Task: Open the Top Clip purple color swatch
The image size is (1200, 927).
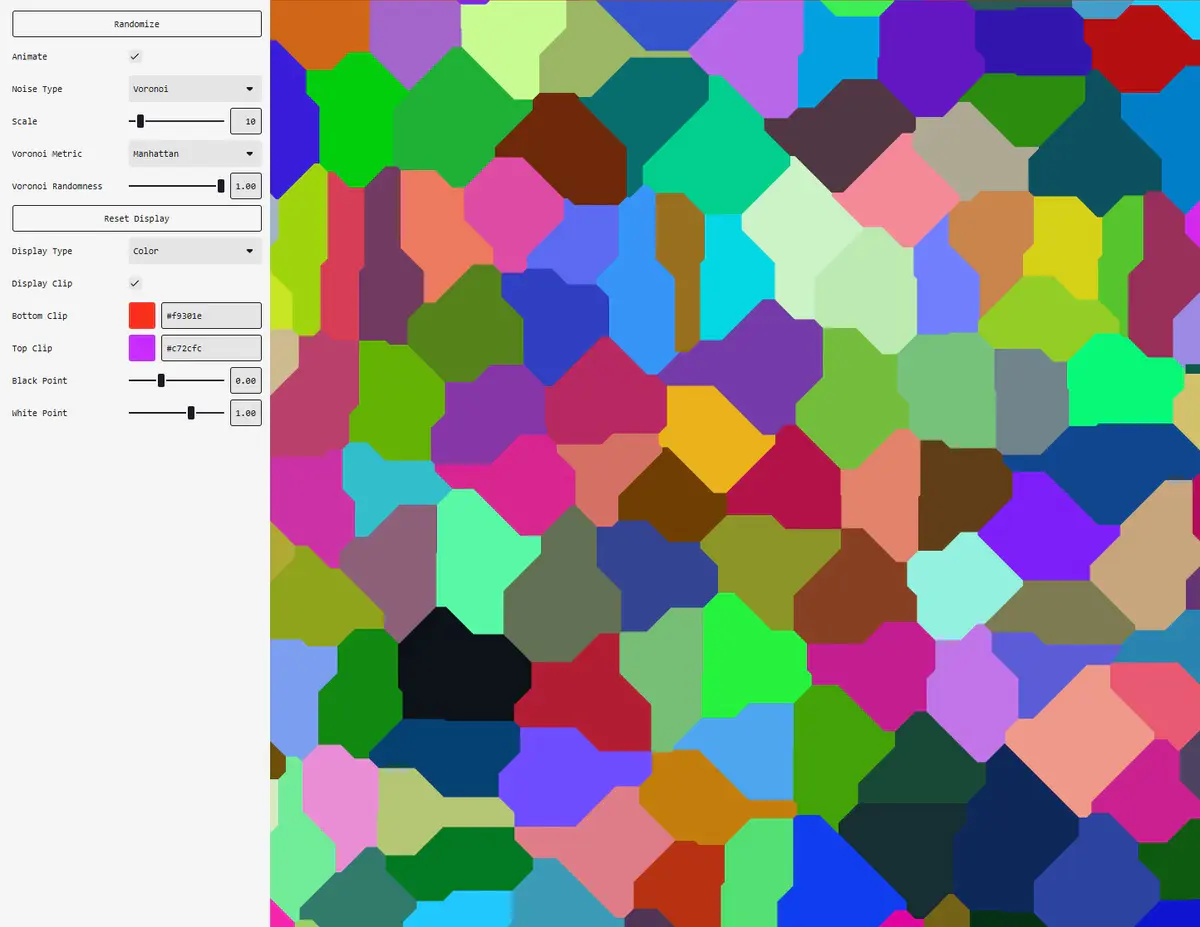Action: [x=142, y=348]
